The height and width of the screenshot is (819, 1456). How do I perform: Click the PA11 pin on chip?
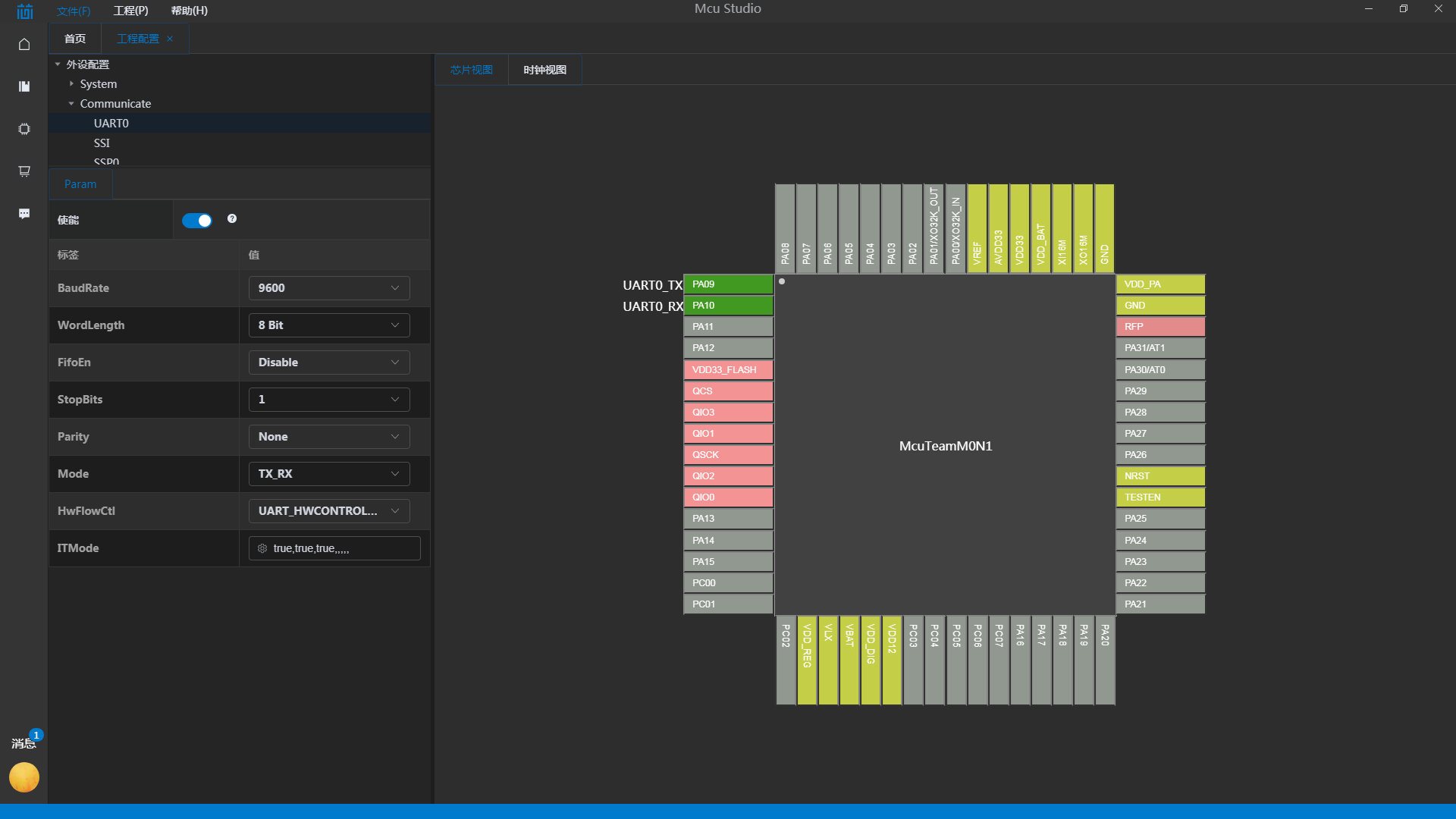click(728, 327)
